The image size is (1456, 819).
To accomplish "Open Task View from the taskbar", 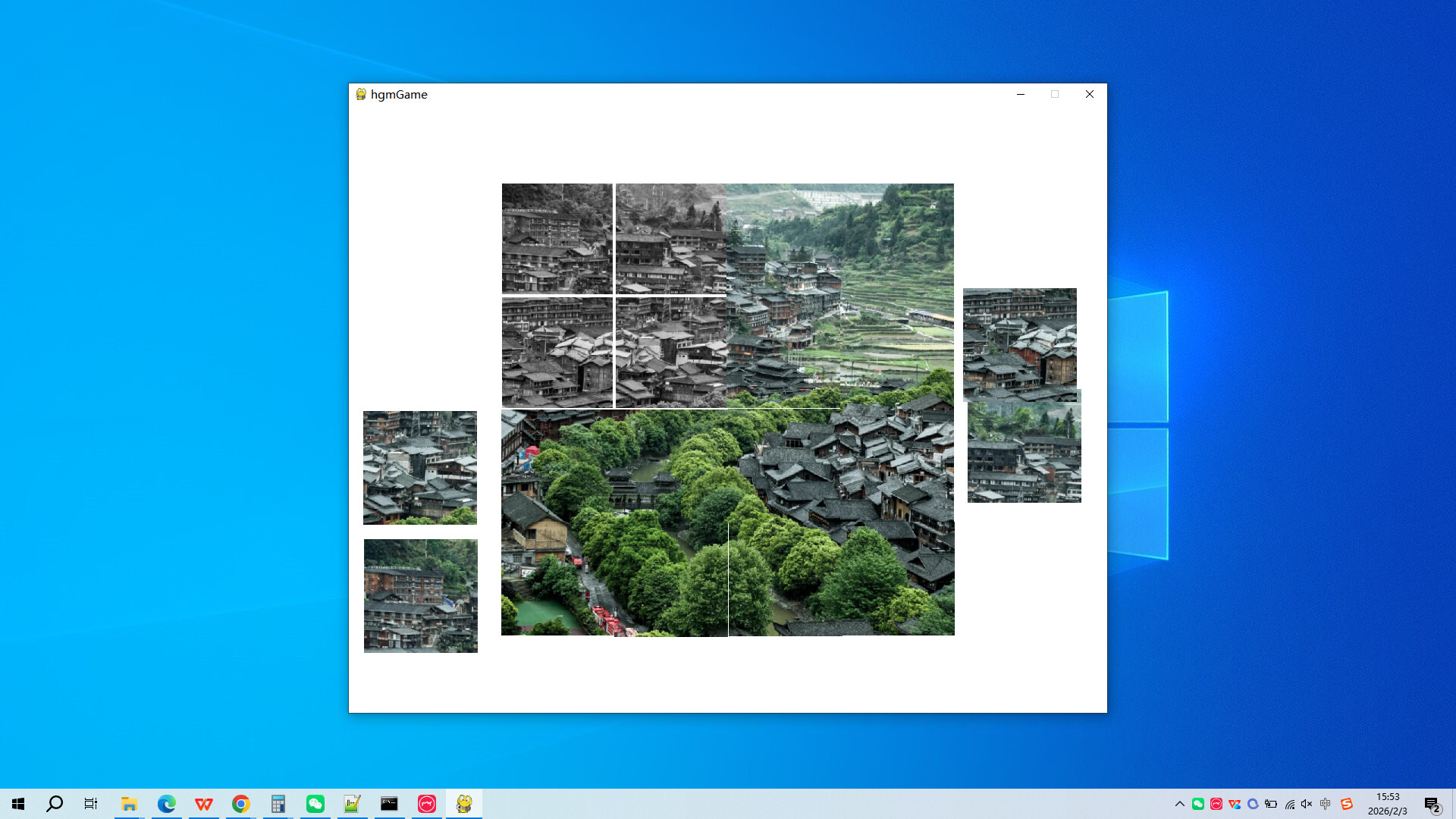I will [x=90, y=803].
